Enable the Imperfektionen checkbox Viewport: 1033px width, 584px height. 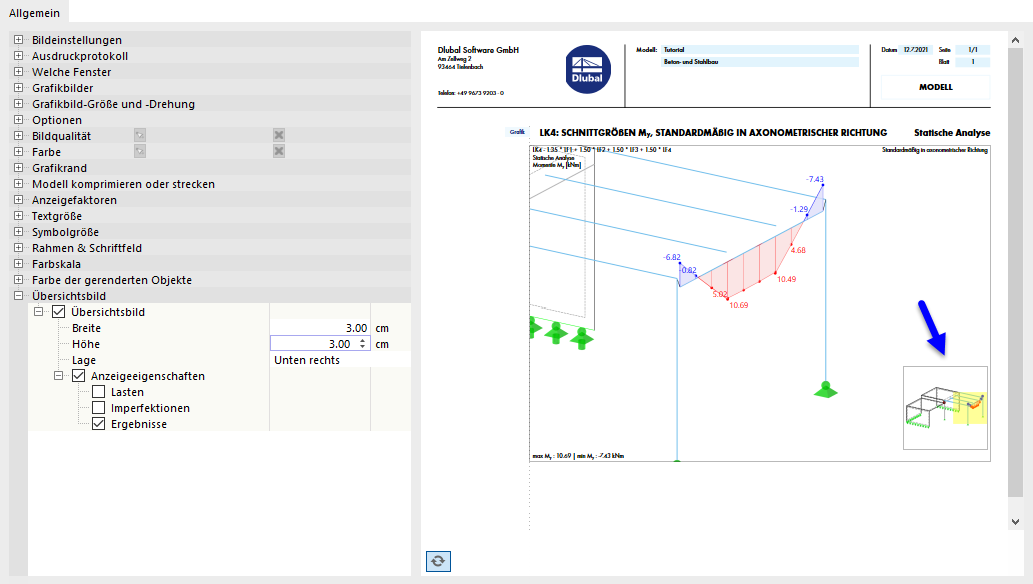coord(98,408)
